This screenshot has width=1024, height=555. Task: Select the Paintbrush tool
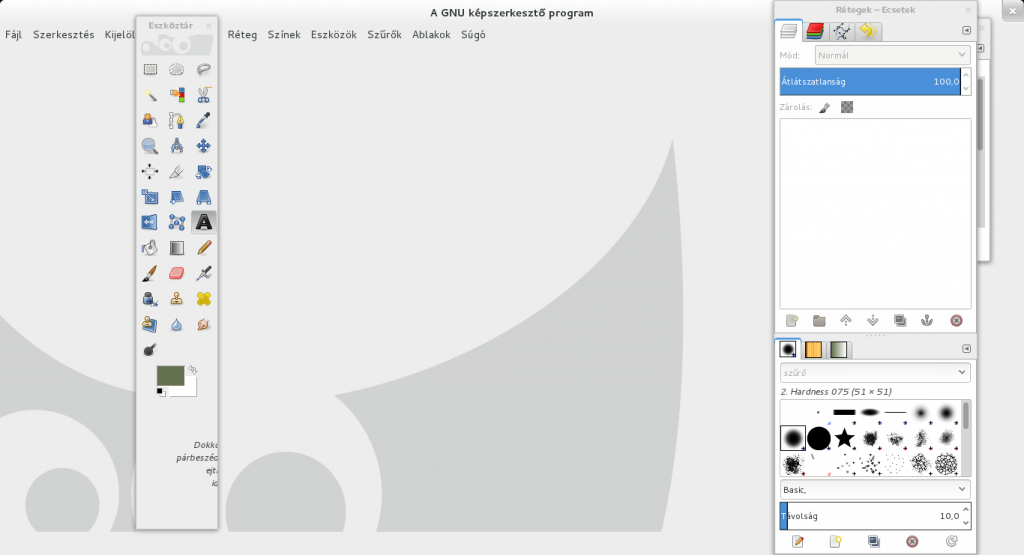point(150,273)
